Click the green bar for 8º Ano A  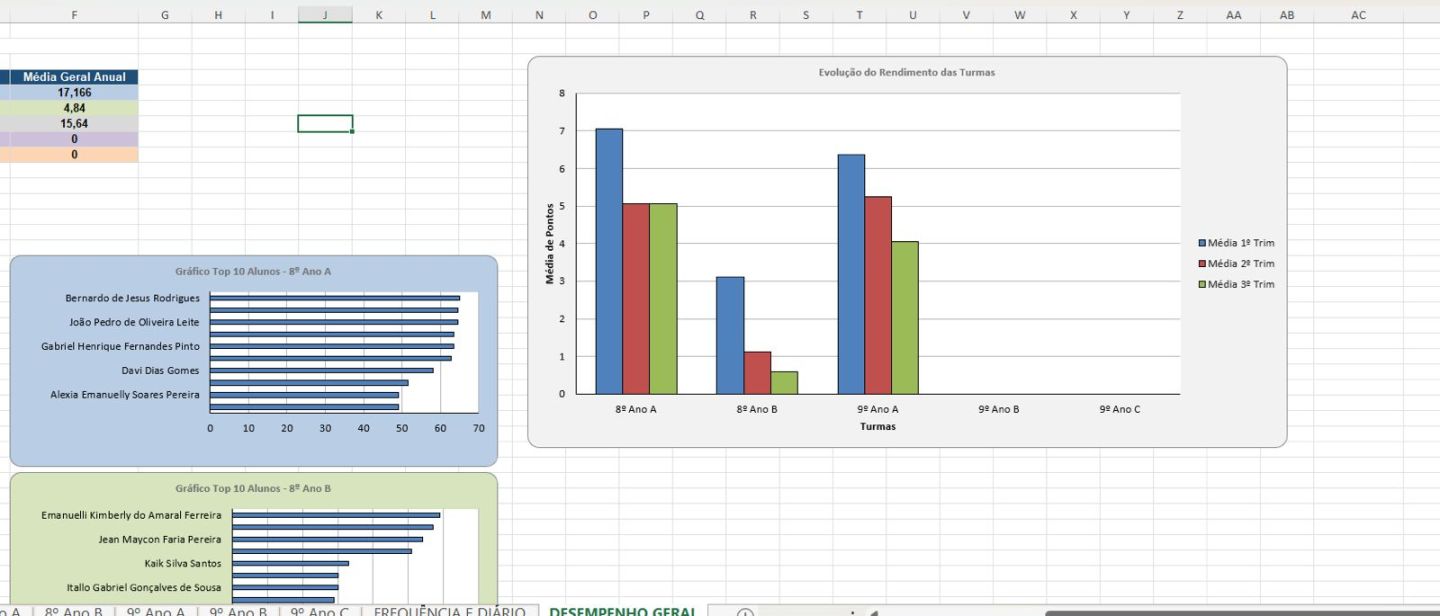pyautogui.click(x=663, y=299)
